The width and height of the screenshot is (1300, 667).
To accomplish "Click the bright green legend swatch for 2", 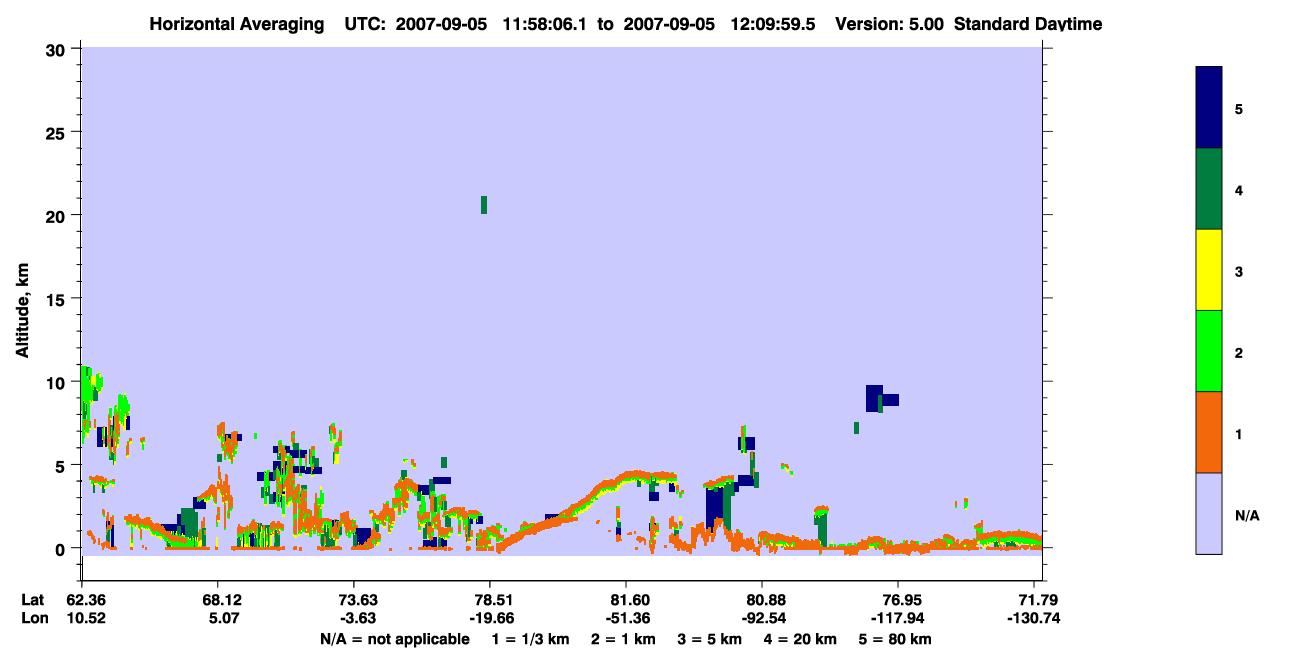I will (x=1209, y=351).
